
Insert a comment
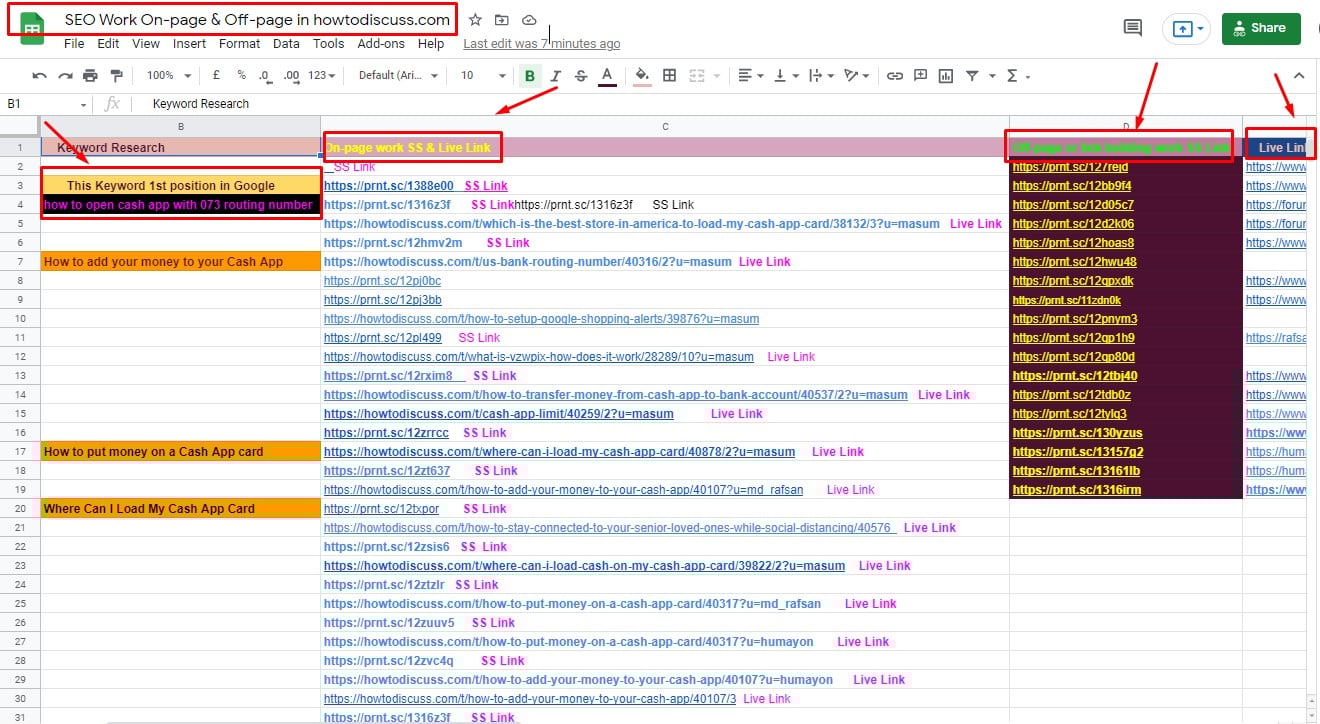[921, 75]
